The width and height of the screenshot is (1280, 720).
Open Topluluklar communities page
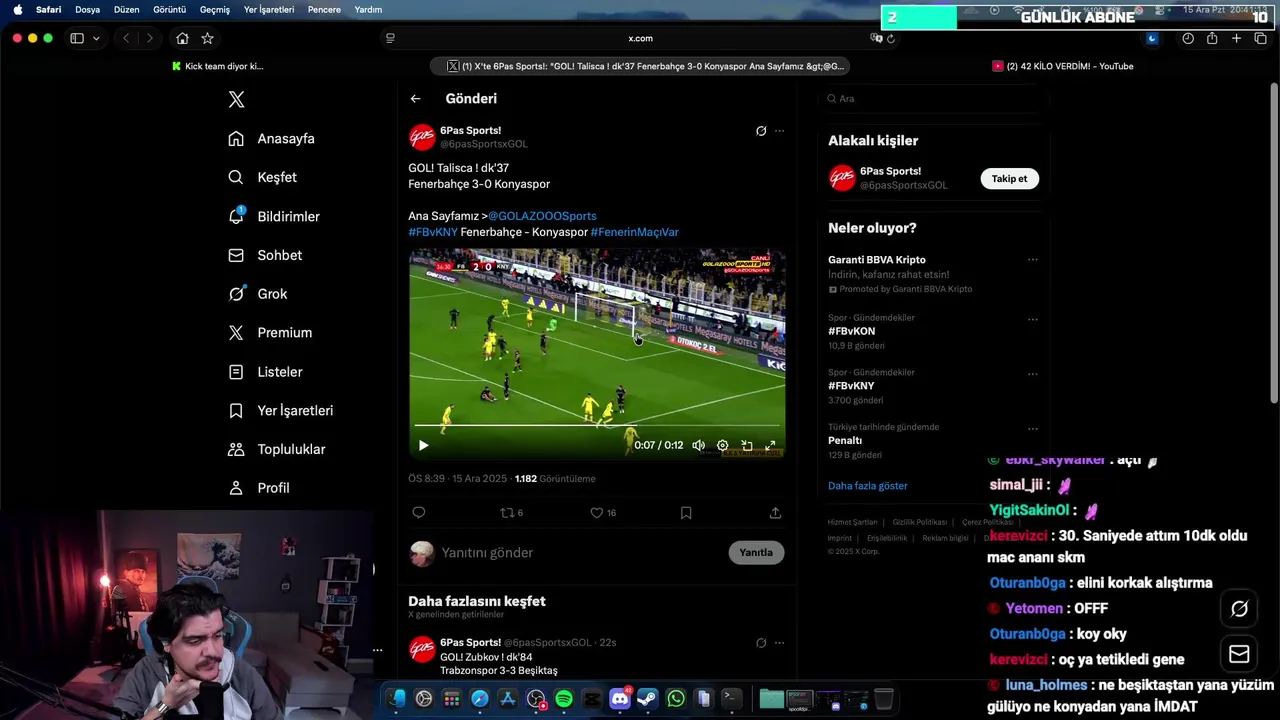click(276, 449)
